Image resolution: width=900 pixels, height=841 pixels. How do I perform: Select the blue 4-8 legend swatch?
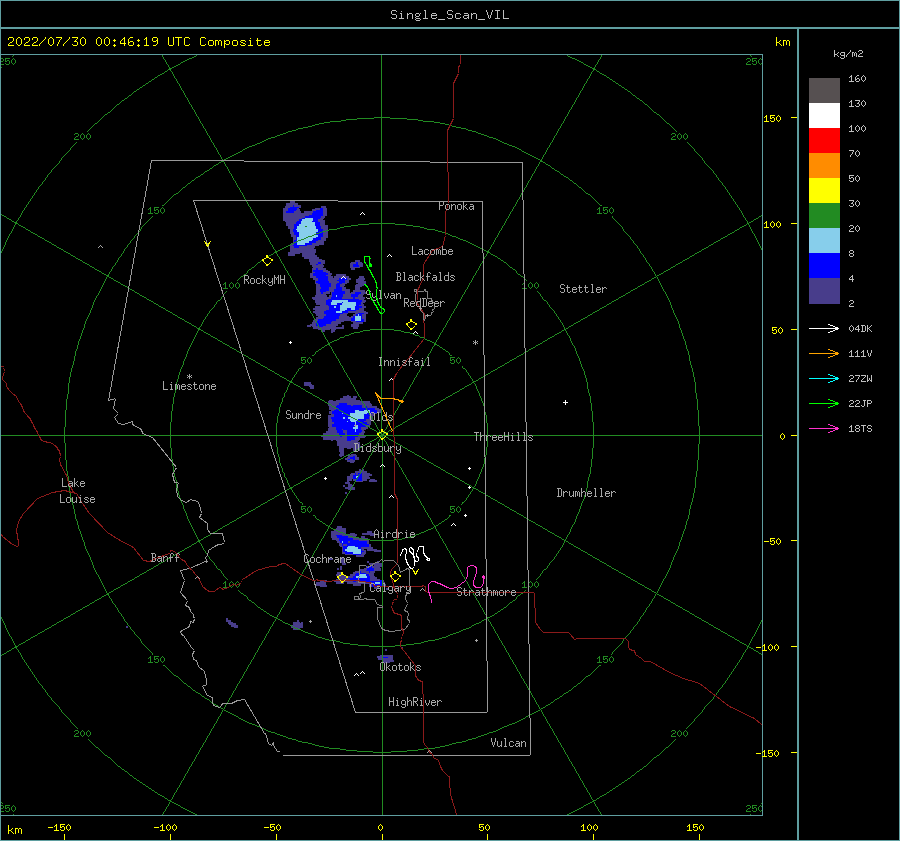(x=824, y=266)
